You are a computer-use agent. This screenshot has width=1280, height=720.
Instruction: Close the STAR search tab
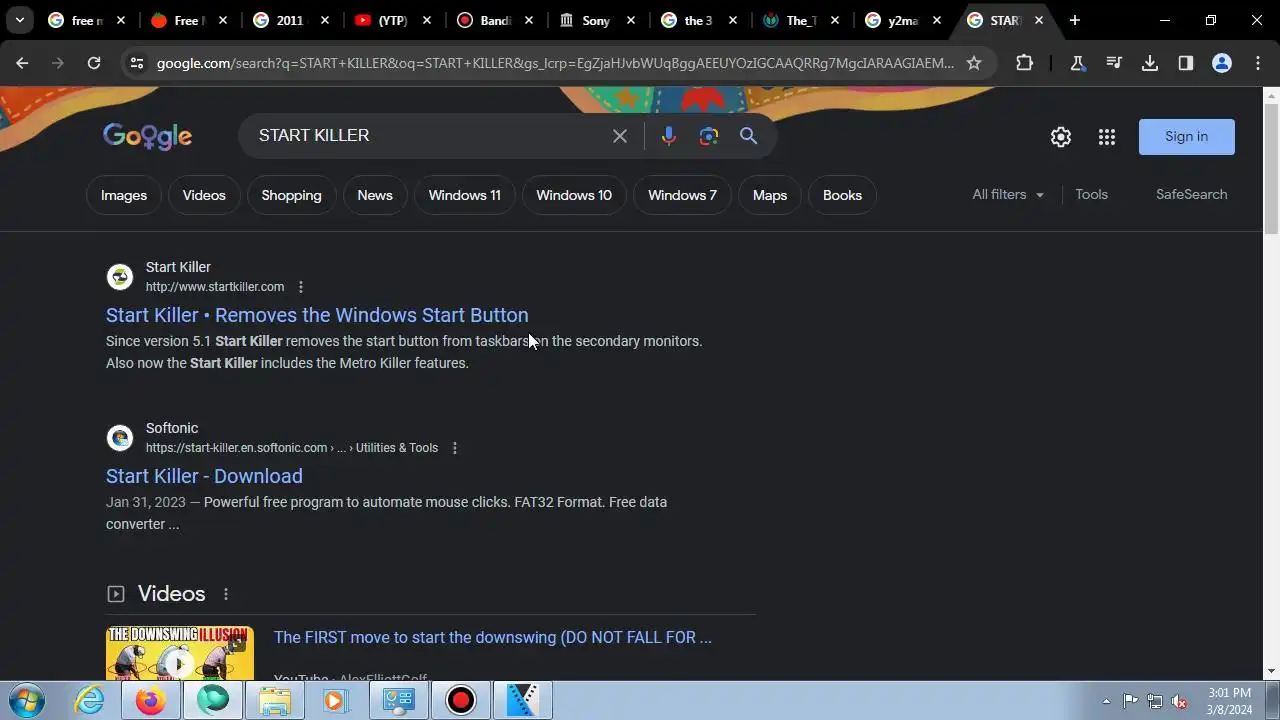[x=1039, y=20]
